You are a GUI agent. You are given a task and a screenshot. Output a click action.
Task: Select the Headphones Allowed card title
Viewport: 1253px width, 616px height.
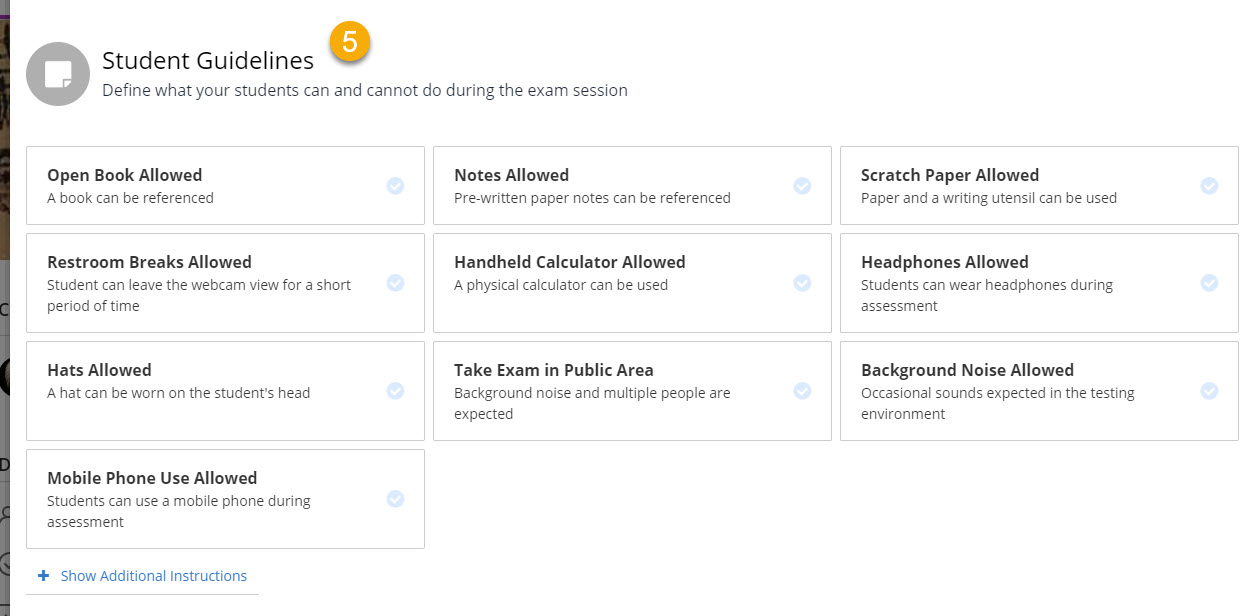point(945,262)
